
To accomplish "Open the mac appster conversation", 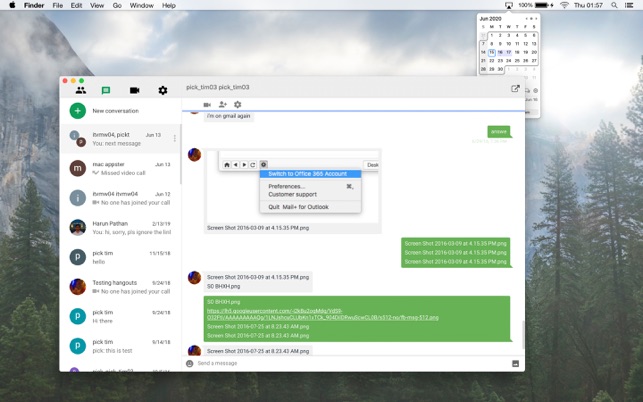I will pyautogui.click(x=121, y=168).
